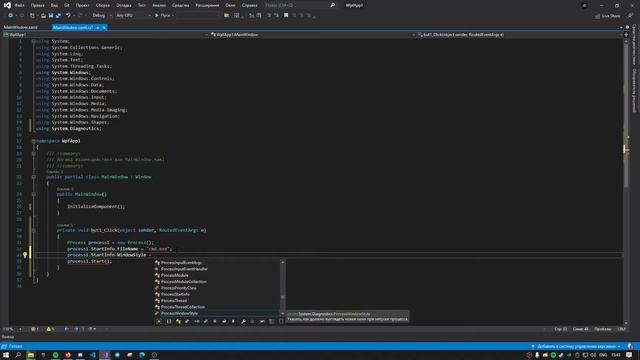Click the Save file toolbar icon

pyautogui.click(x=51, y=15)
